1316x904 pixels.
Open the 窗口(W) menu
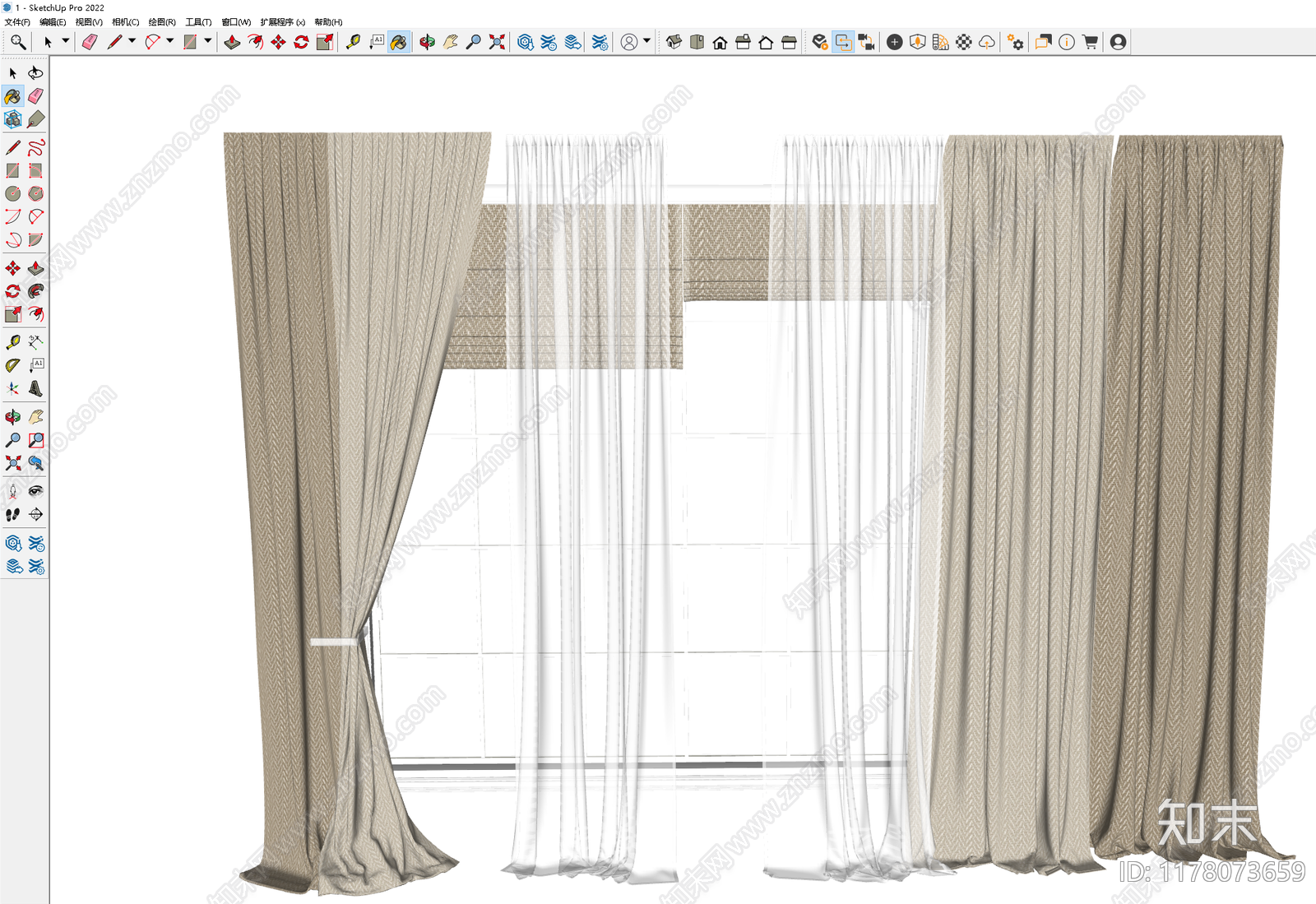(x=236, y=22)
